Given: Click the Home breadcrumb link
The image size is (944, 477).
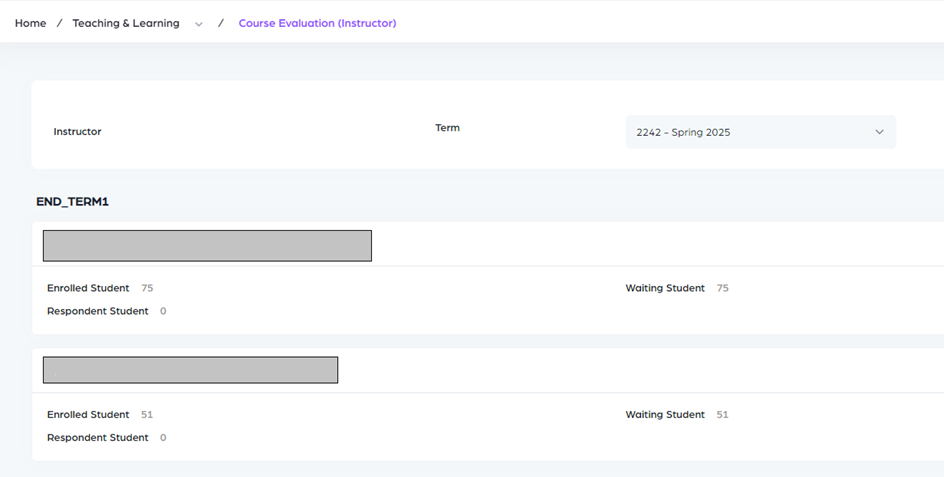Looking at the screenshot, I should [30, 23].
